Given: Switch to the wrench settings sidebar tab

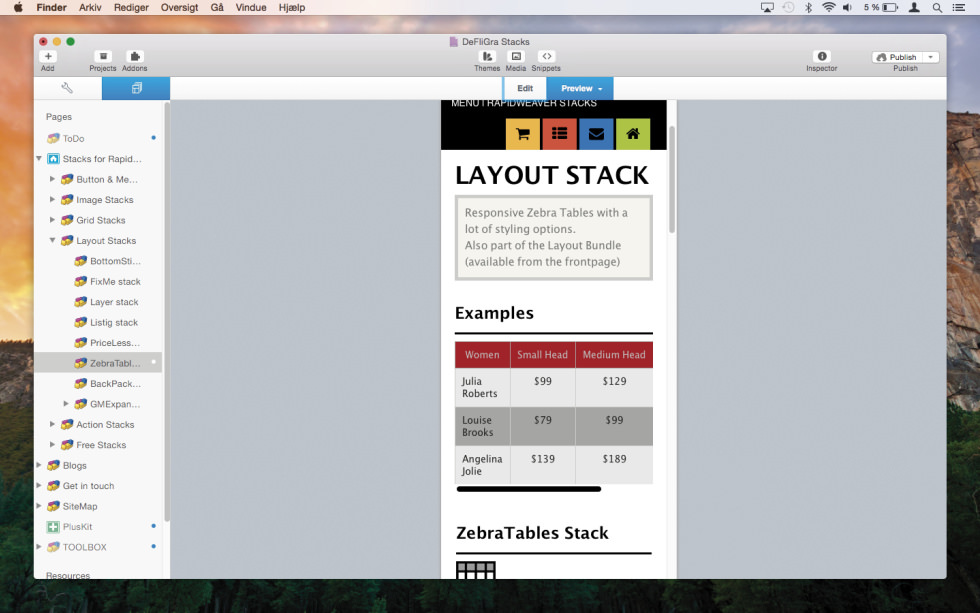Looking at the screenshot, I should [x=68, y=88].
